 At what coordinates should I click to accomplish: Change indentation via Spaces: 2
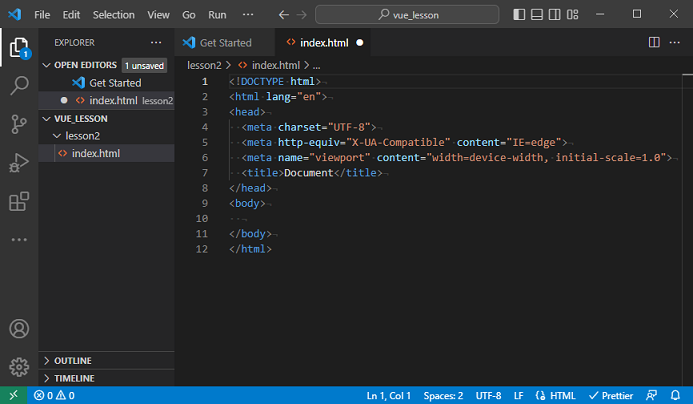click(x=443, y=395)
